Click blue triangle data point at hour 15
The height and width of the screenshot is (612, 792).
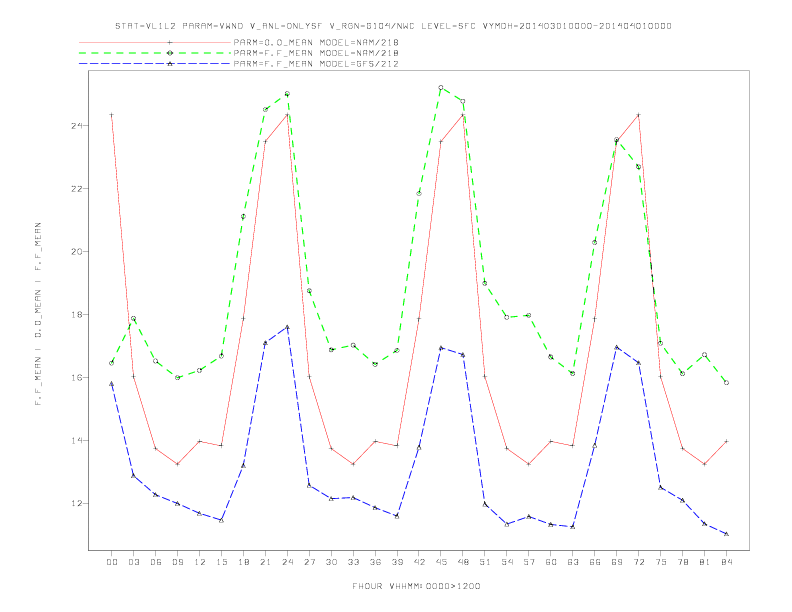pos(221,520)
